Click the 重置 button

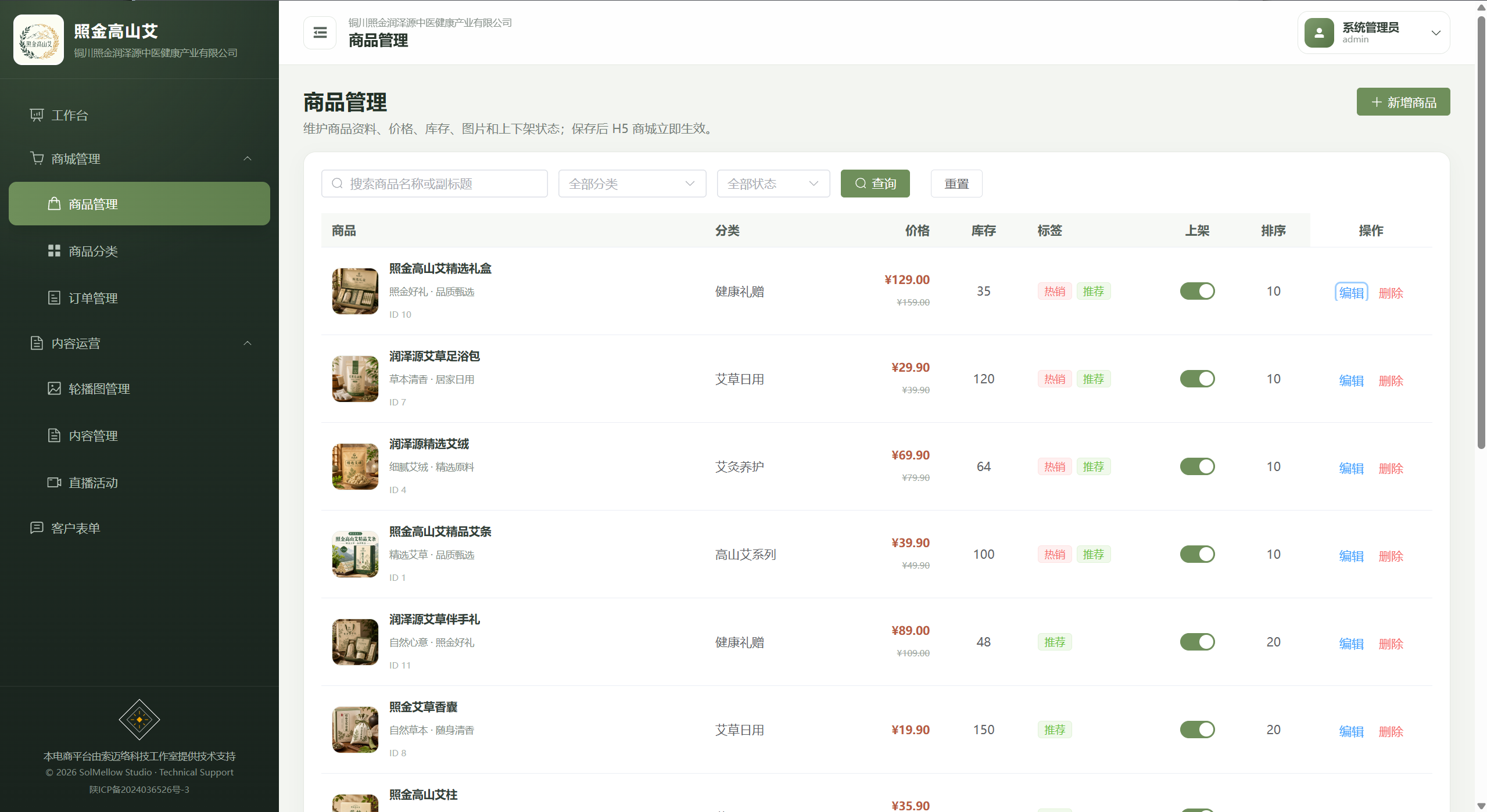pyautogui.click(x=956, y=184)
